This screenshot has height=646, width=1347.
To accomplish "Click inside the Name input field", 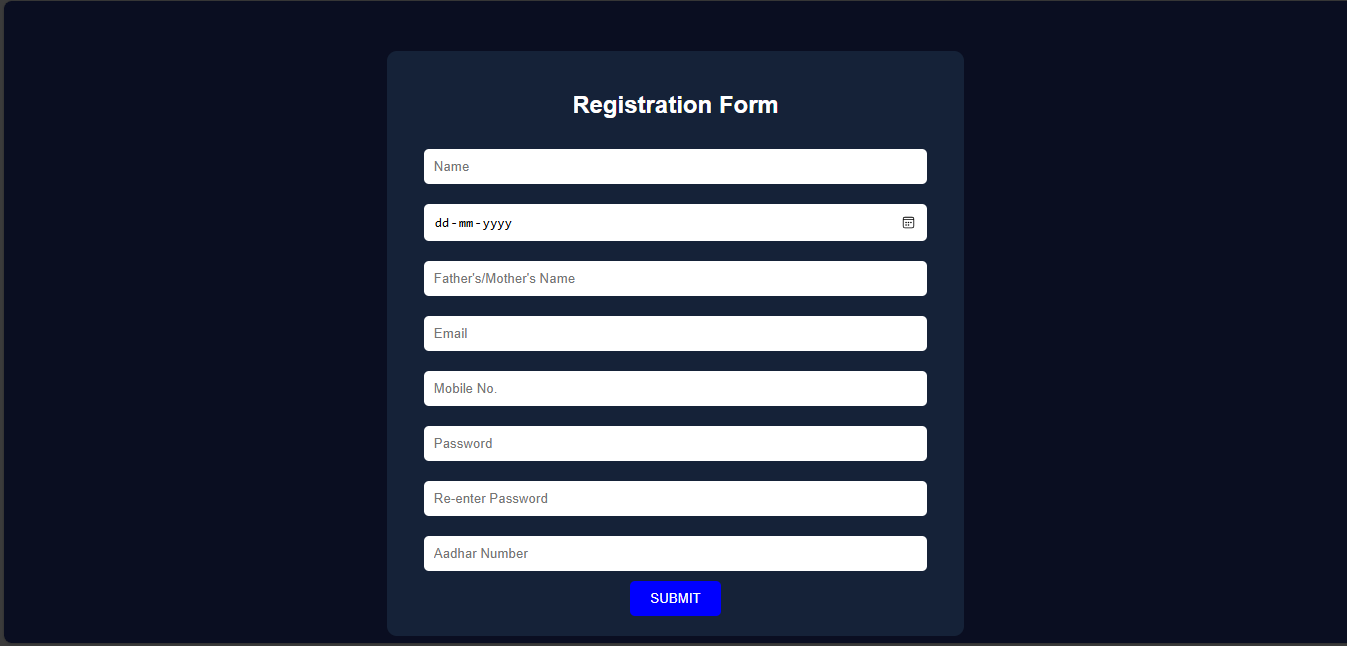I will coord(675,166).
